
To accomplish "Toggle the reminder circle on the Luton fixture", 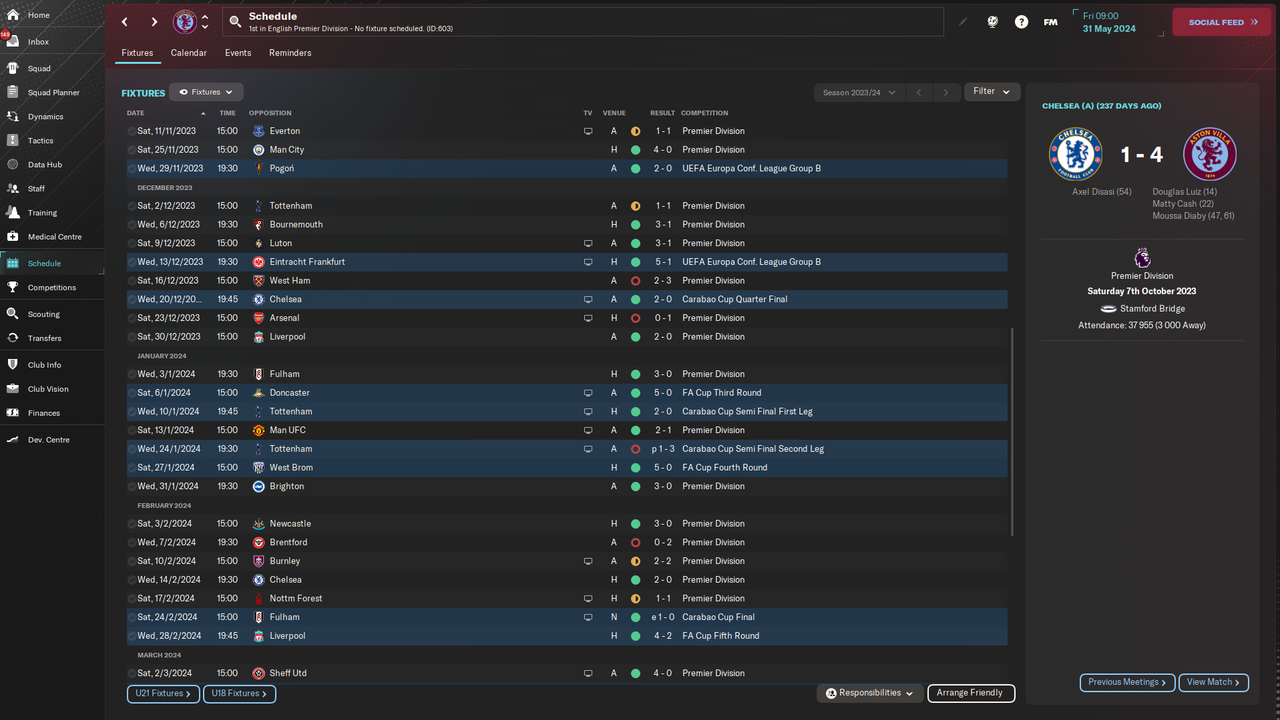I will [x=131, y=243].
